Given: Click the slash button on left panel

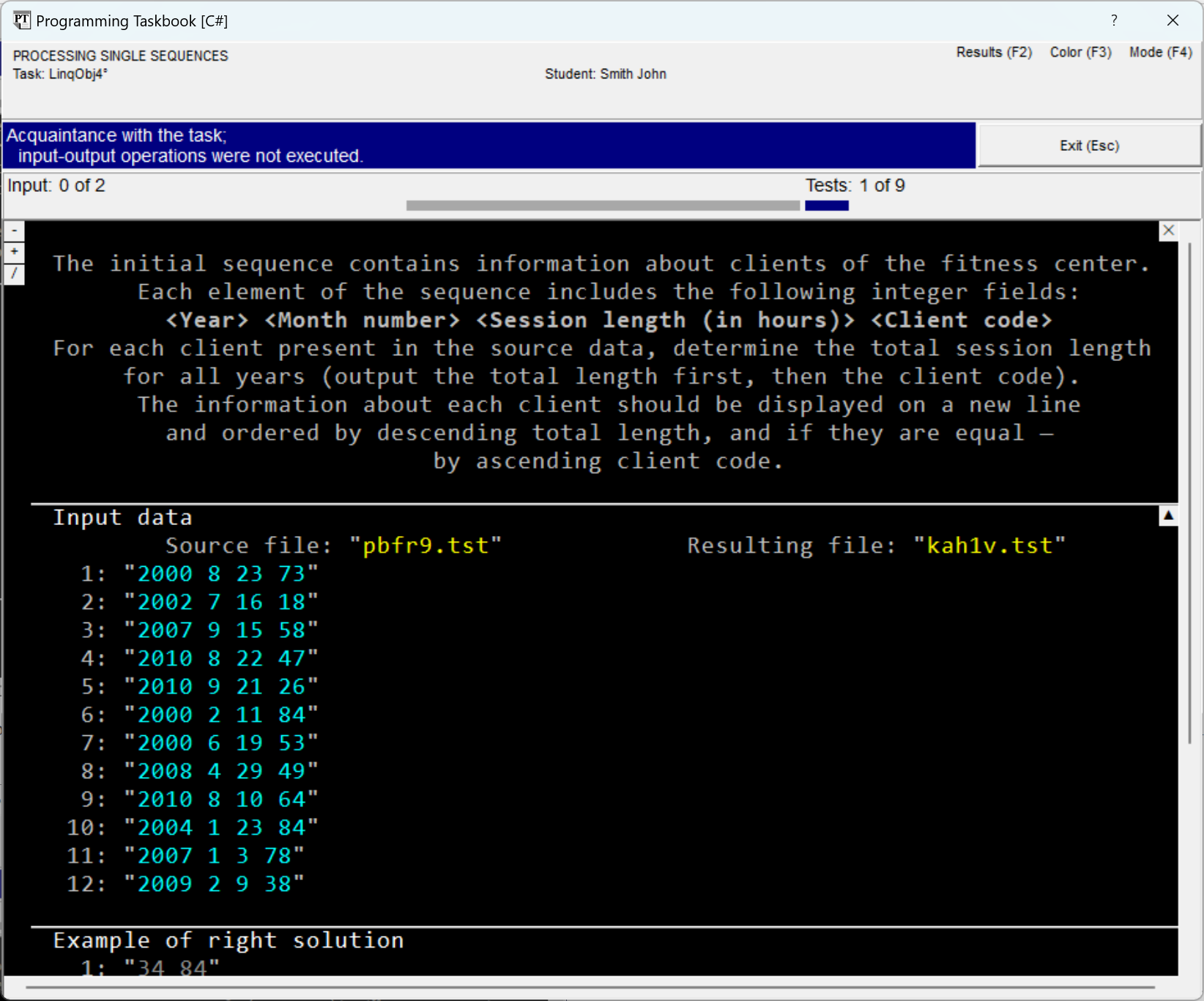Looking at the screenshot, I should click(x=14, y=274).
